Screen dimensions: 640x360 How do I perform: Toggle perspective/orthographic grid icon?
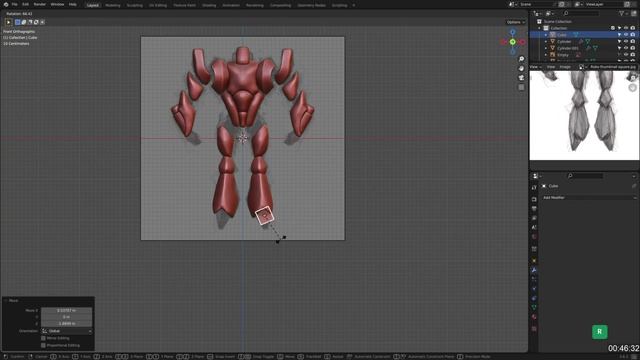[521, 87]
